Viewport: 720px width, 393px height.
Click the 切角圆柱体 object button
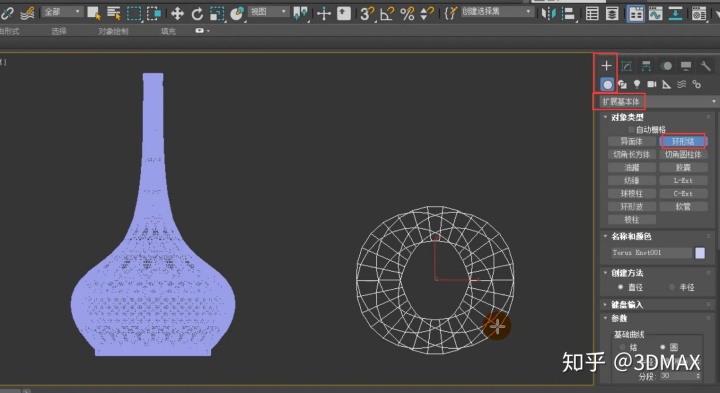click(683, 155)
